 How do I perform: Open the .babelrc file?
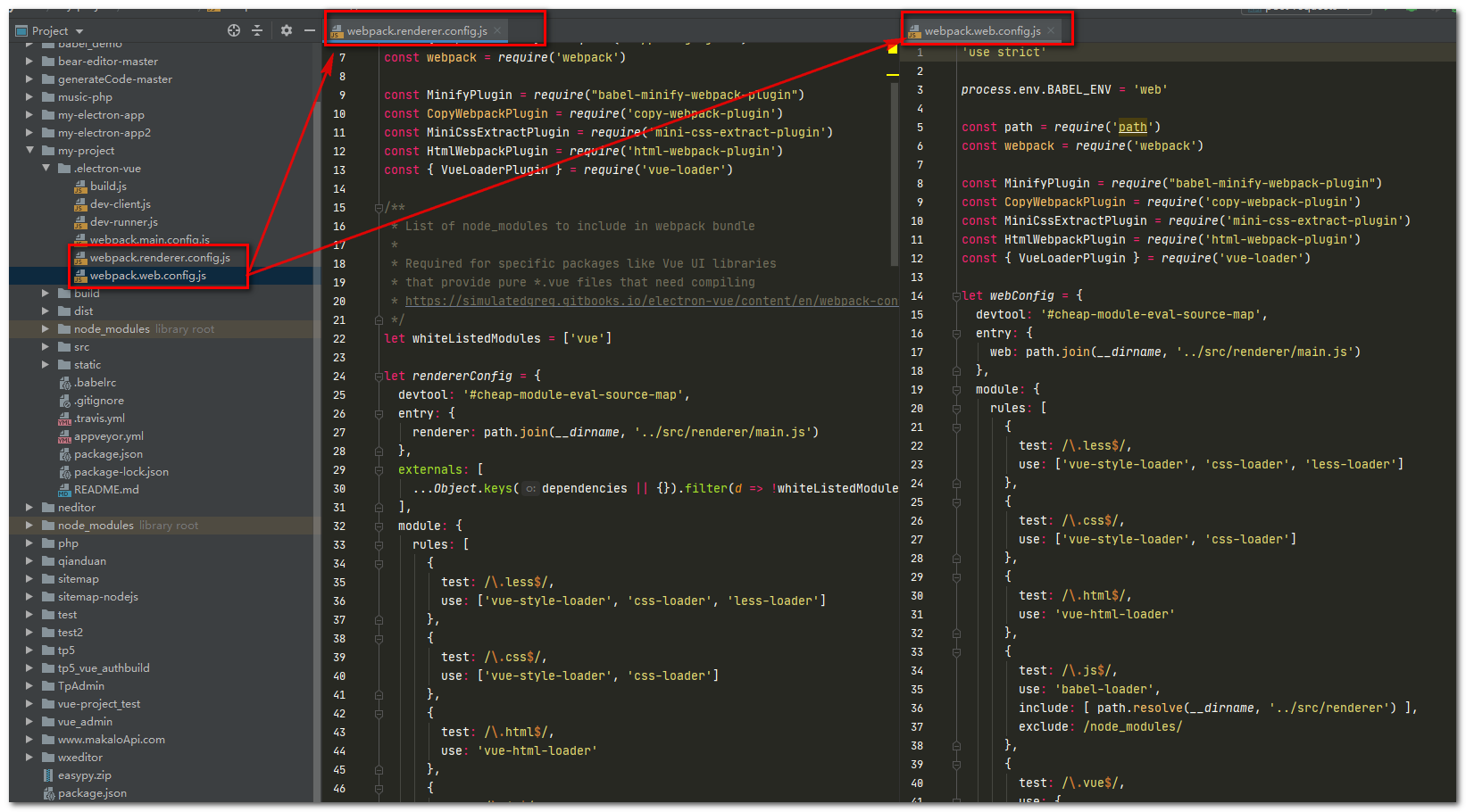[95, 383]
